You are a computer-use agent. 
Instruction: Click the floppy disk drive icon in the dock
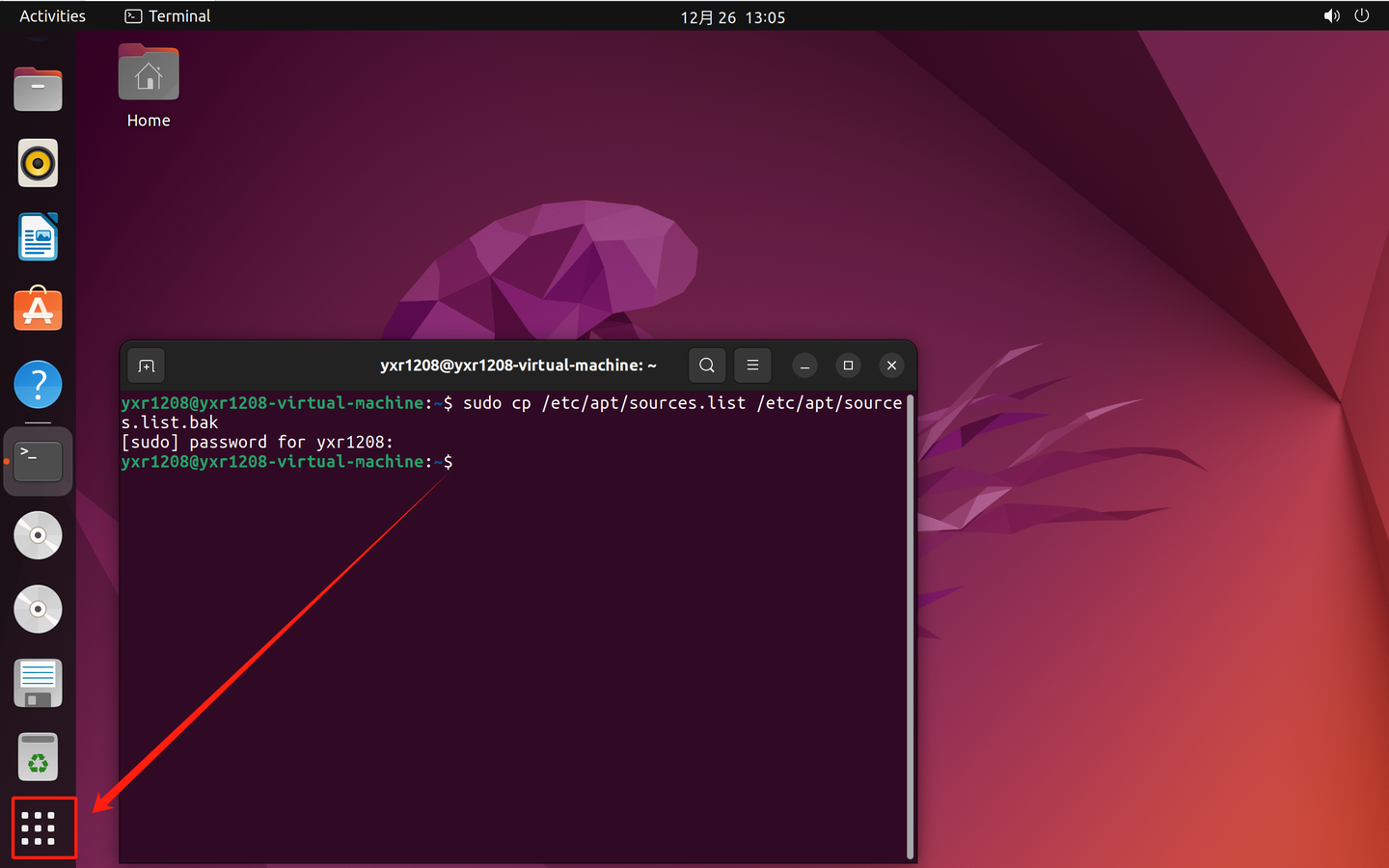(x=38, y=683)
